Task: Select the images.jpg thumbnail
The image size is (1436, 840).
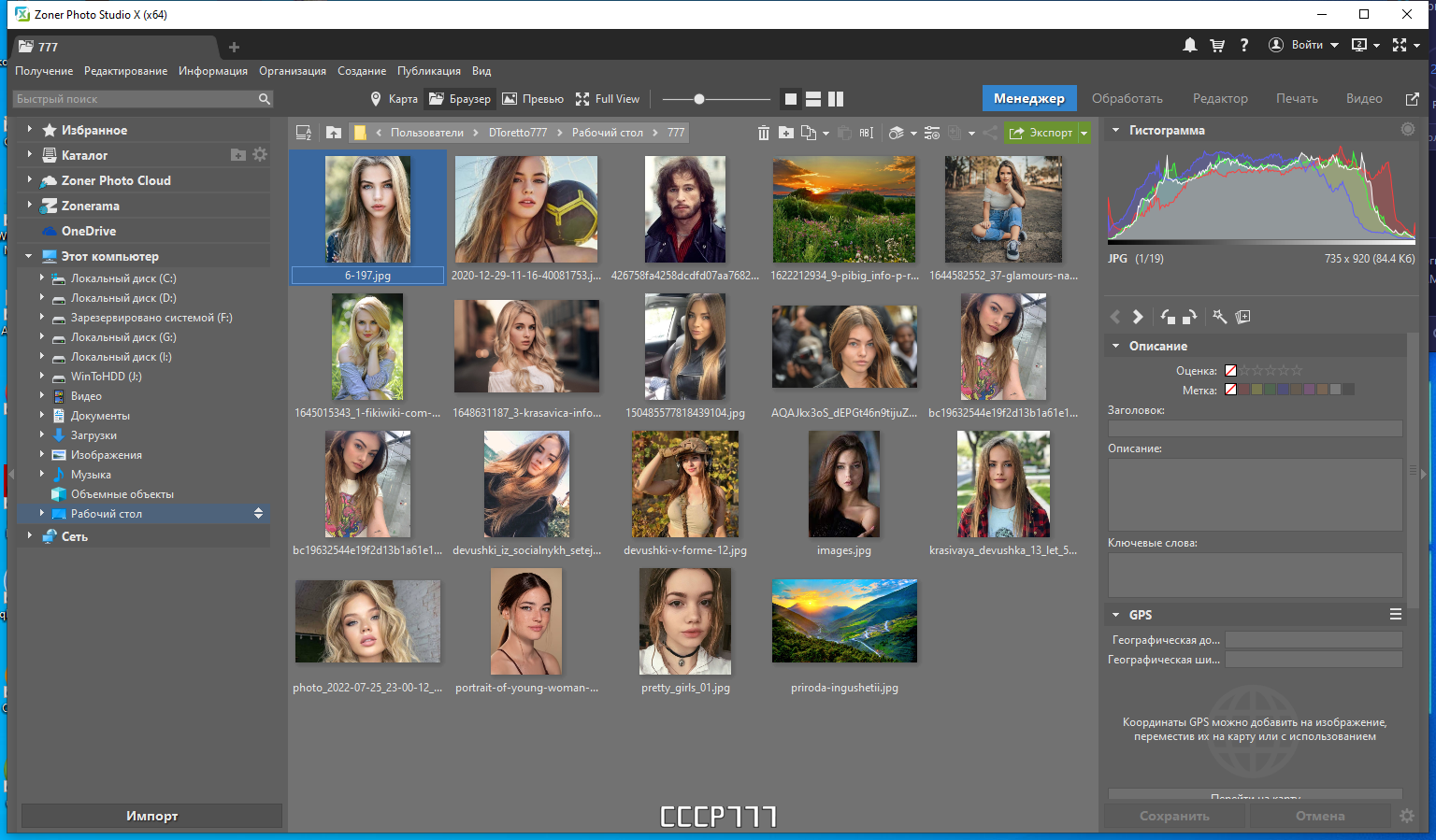Action: point(843,484)
